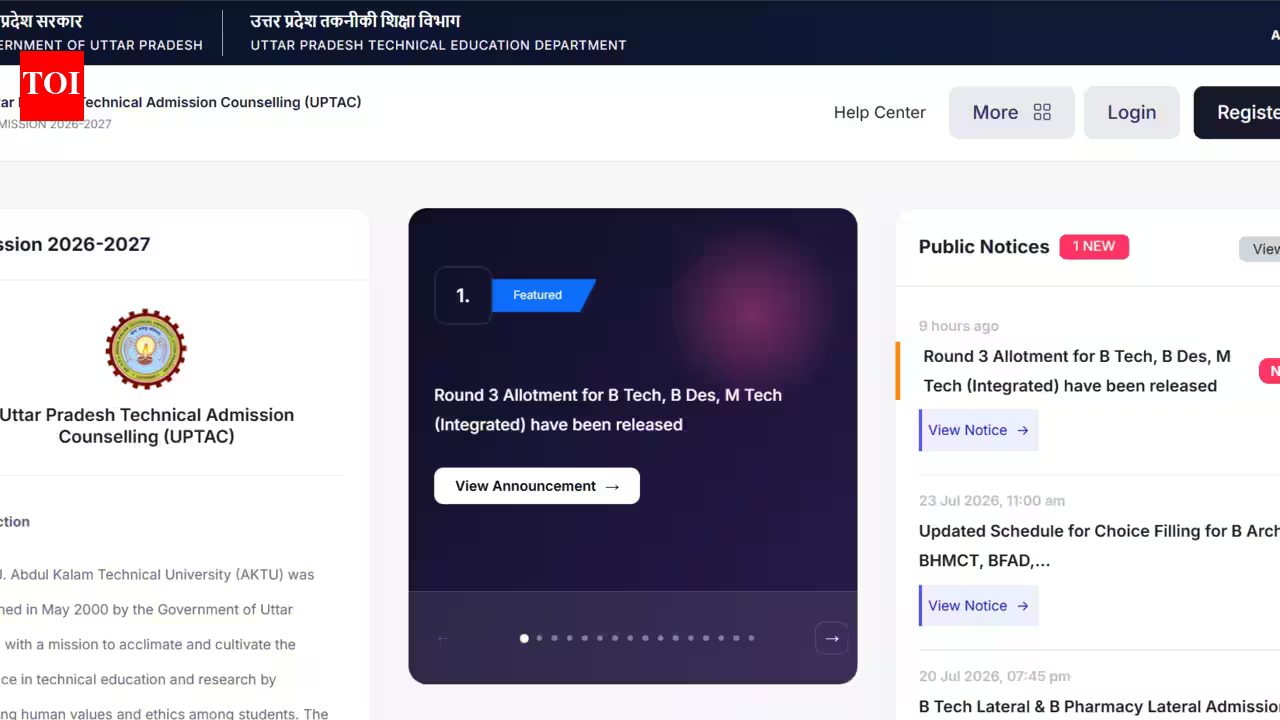1280x720 pixels.
Task: Select the last carousel dot indicator
Action: click(x=751, y=638)
